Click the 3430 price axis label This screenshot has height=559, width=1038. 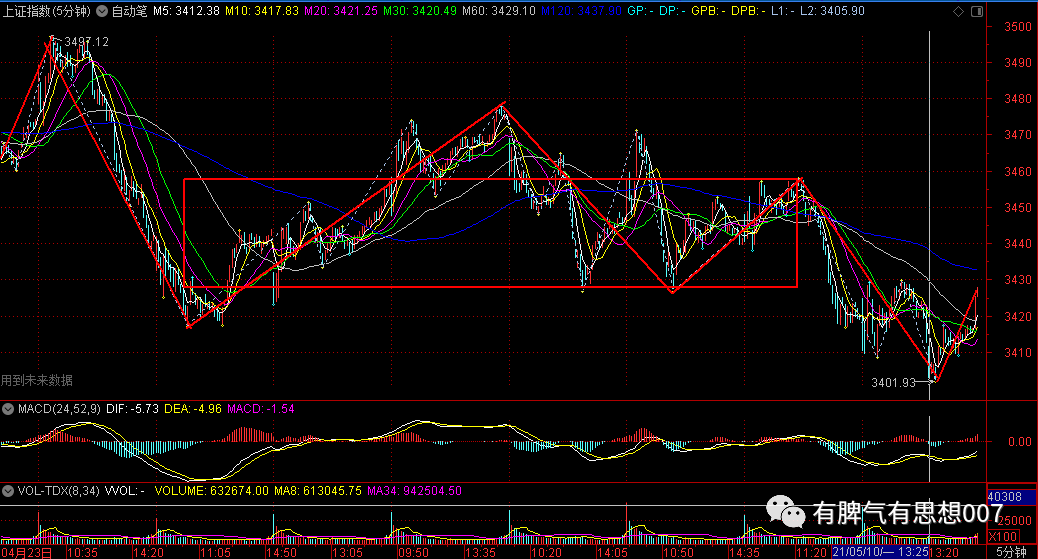tap(1018, 280)
